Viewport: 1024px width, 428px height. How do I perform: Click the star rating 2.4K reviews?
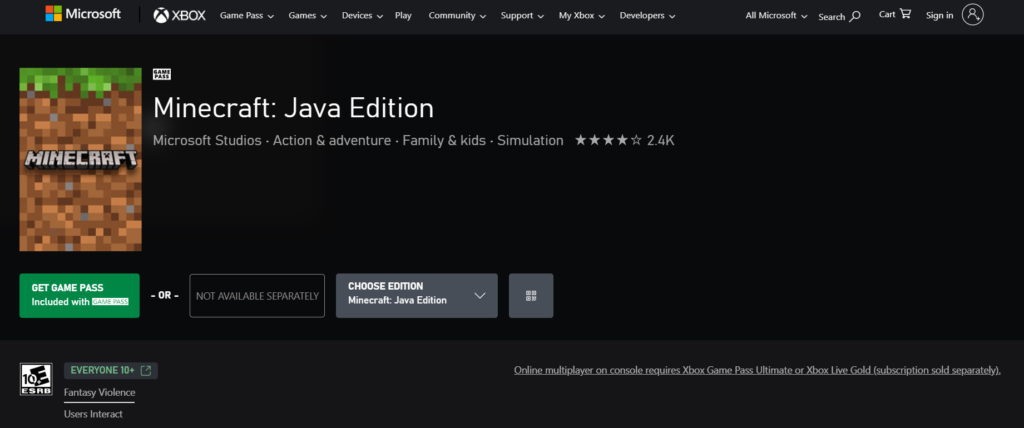click(624, 141)
